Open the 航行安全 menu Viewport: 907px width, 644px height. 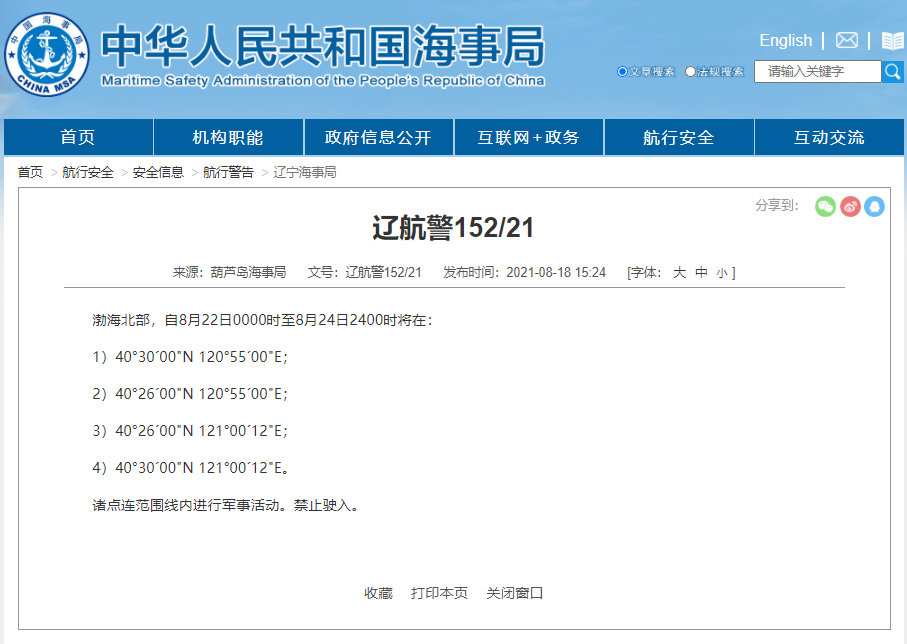(x=679, y=137)
